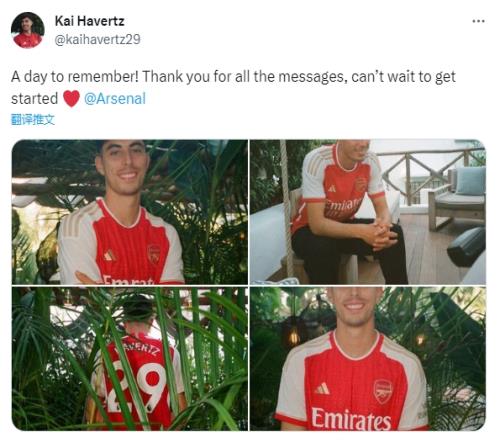Open the top-left photo of the smiling player

(130, 212)
